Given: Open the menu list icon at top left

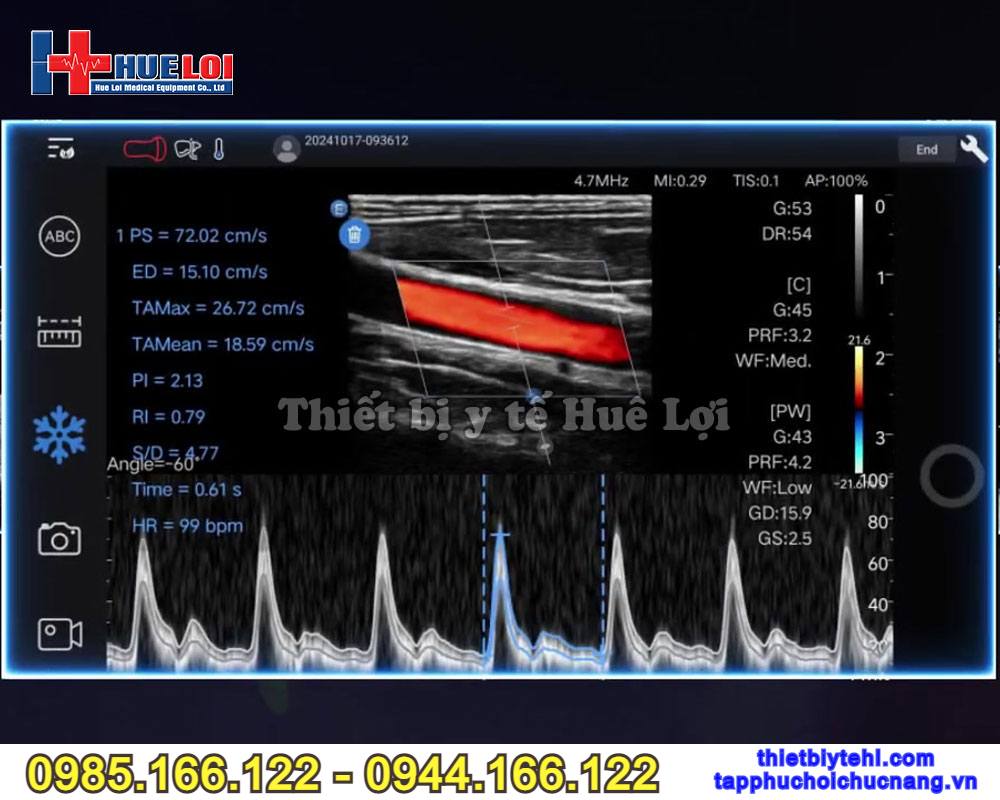Looking at the screenshot, I should [x=60, y=149].
